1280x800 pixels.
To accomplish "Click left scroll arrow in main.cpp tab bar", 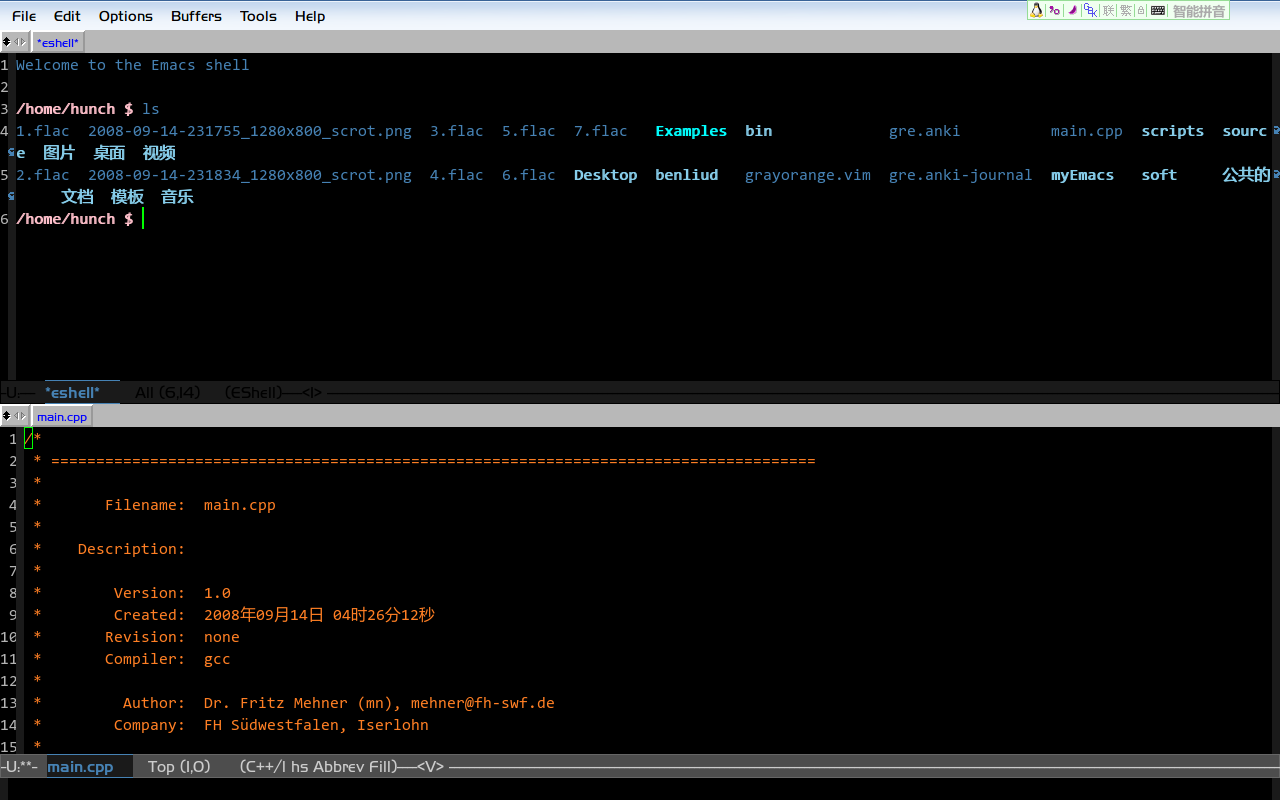I will point(17,416).
